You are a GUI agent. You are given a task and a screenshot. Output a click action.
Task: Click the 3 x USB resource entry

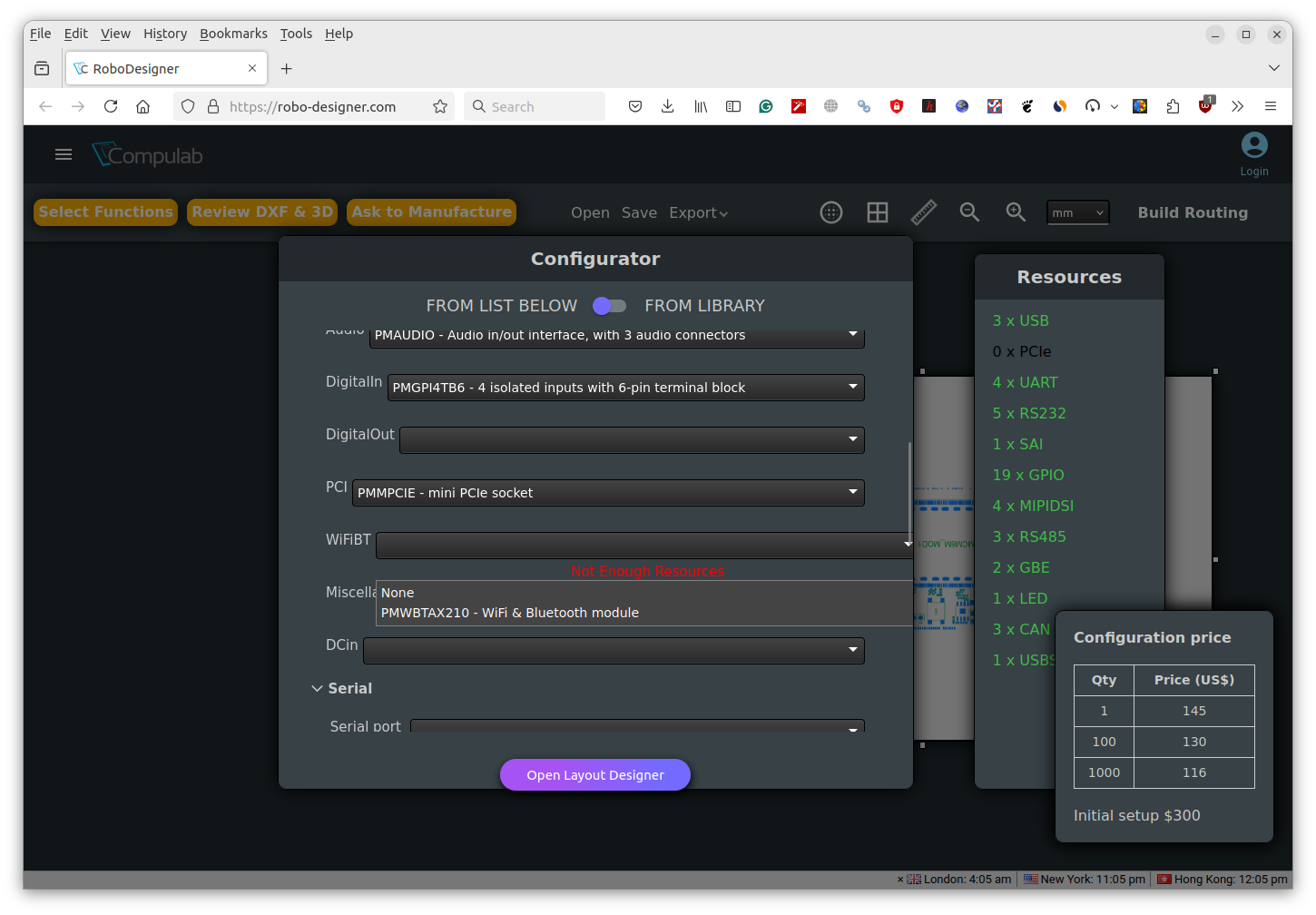1021,320
